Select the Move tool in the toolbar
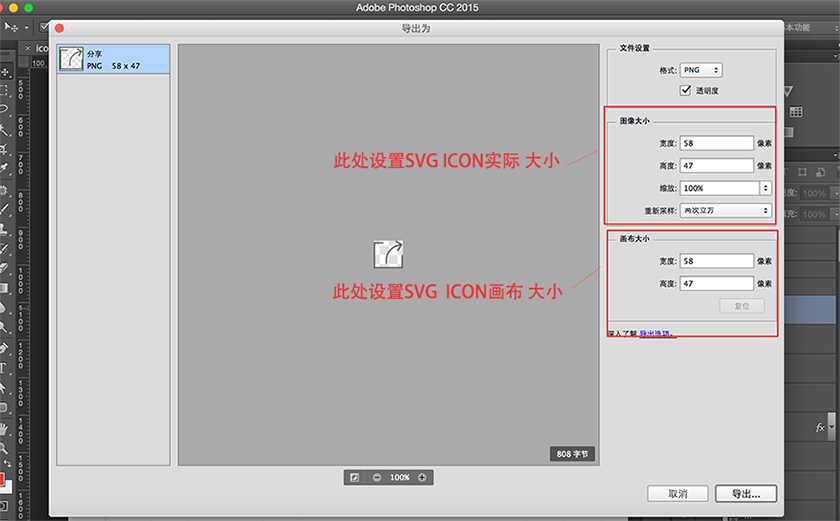This screenshot has height=521, width=840. click(x=6, y=72)
